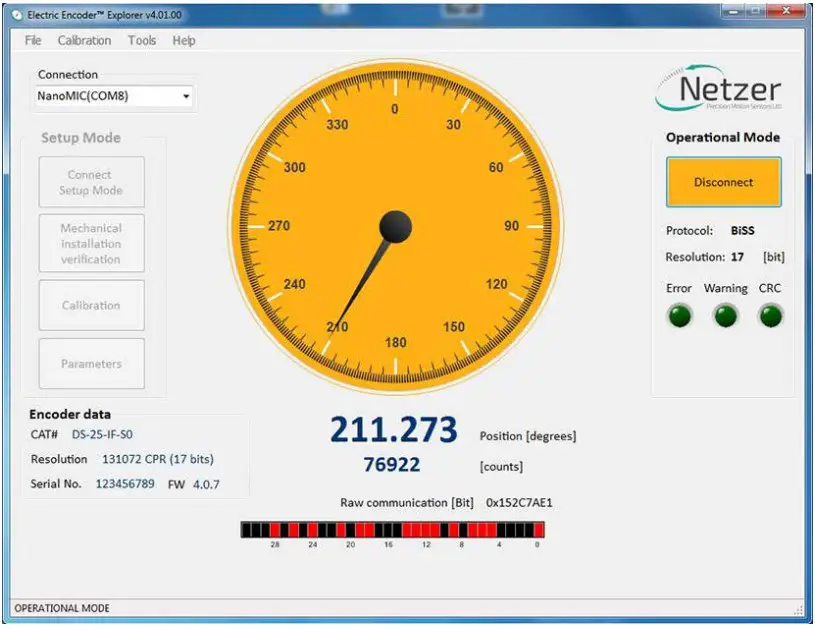Viewport: 815px width, 632px height.
Task: Click the 90 mark on the dial
Action: (511, 226)
